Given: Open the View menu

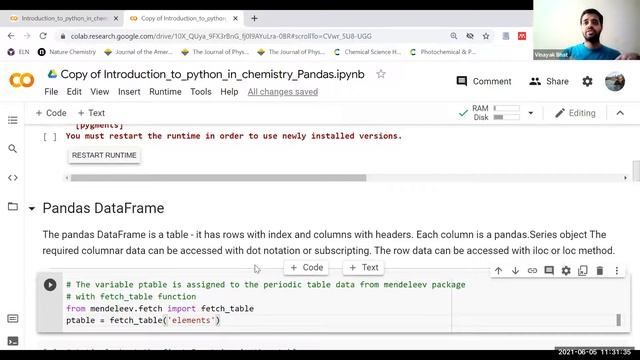Looking at the screenshot, I should point(100,92).
